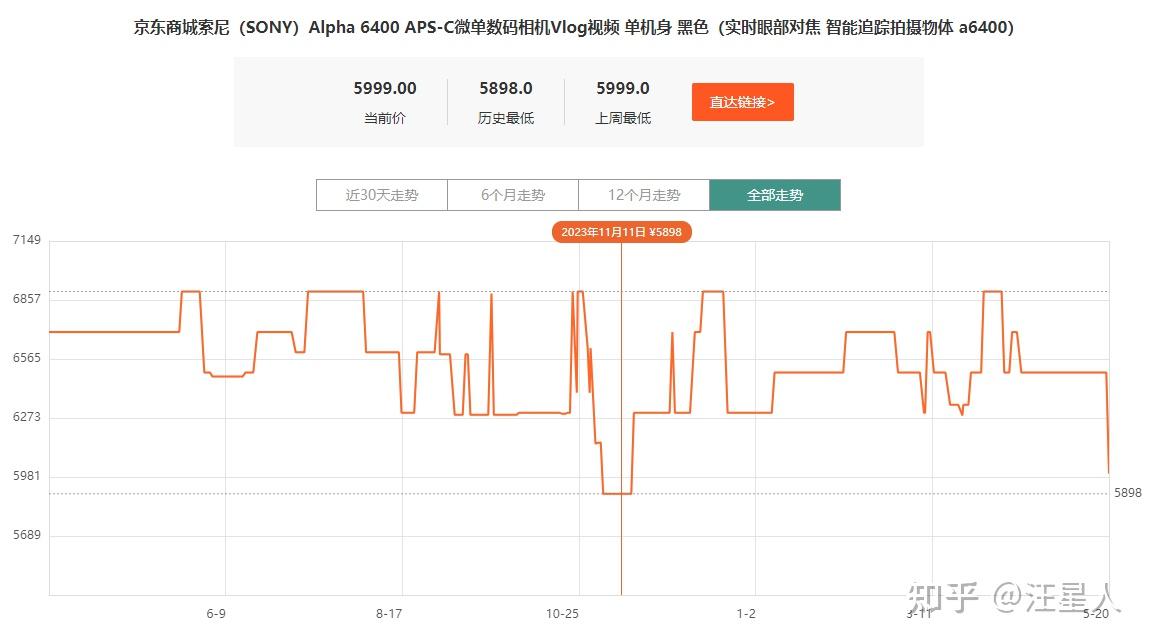Switch to the 近30天走势 tab
The width and height of the screenshot is (1151, 644).
pyautogui.click(x=381, y=194)
